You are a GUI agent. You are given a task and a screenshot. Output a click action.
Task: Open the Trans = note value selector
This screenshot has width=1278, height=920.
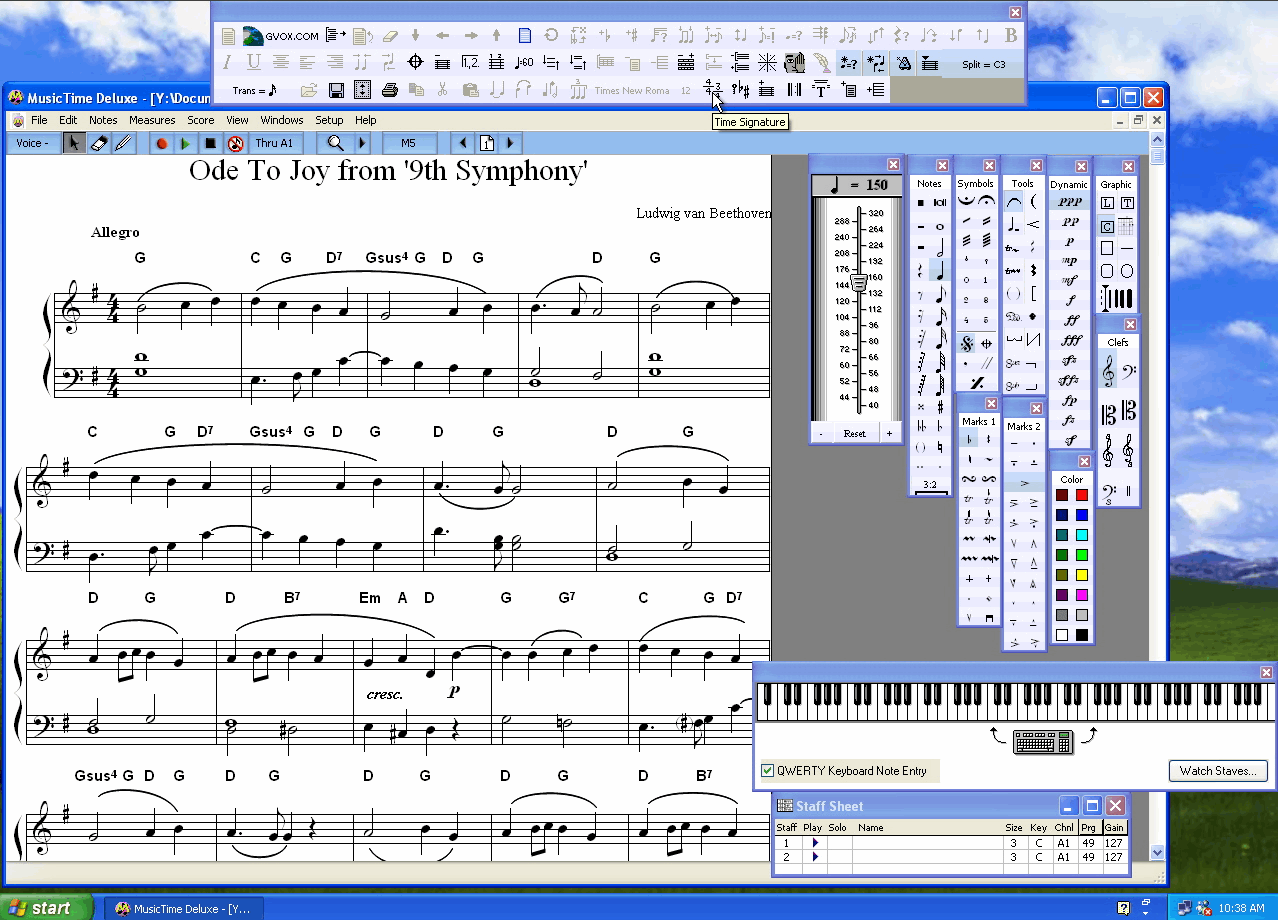coord(255,90)
